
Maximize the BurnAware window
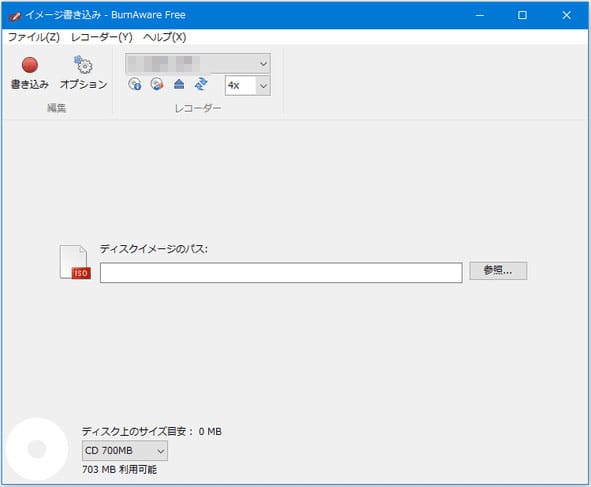[522, 15]
